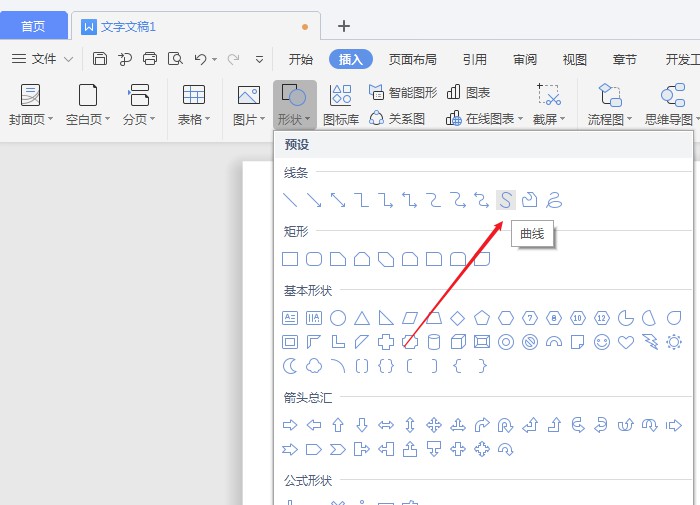Click the Print icon in quick toolbar

[150, 59]
